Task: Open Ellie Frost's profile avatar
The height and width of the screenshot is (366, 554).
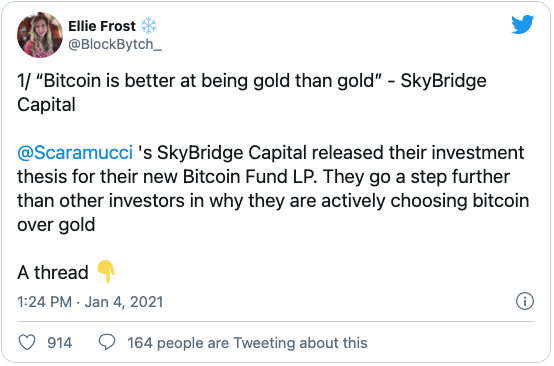Action: pos(40,35)
